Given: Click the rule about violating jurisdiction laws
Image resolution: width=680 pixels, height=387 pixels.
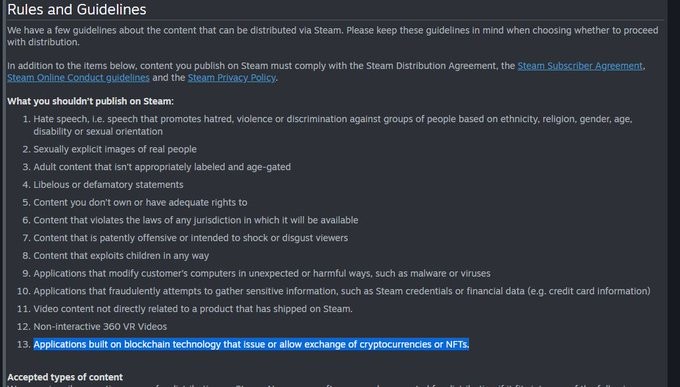Looking at the screenshot, I should click(196, 220).
